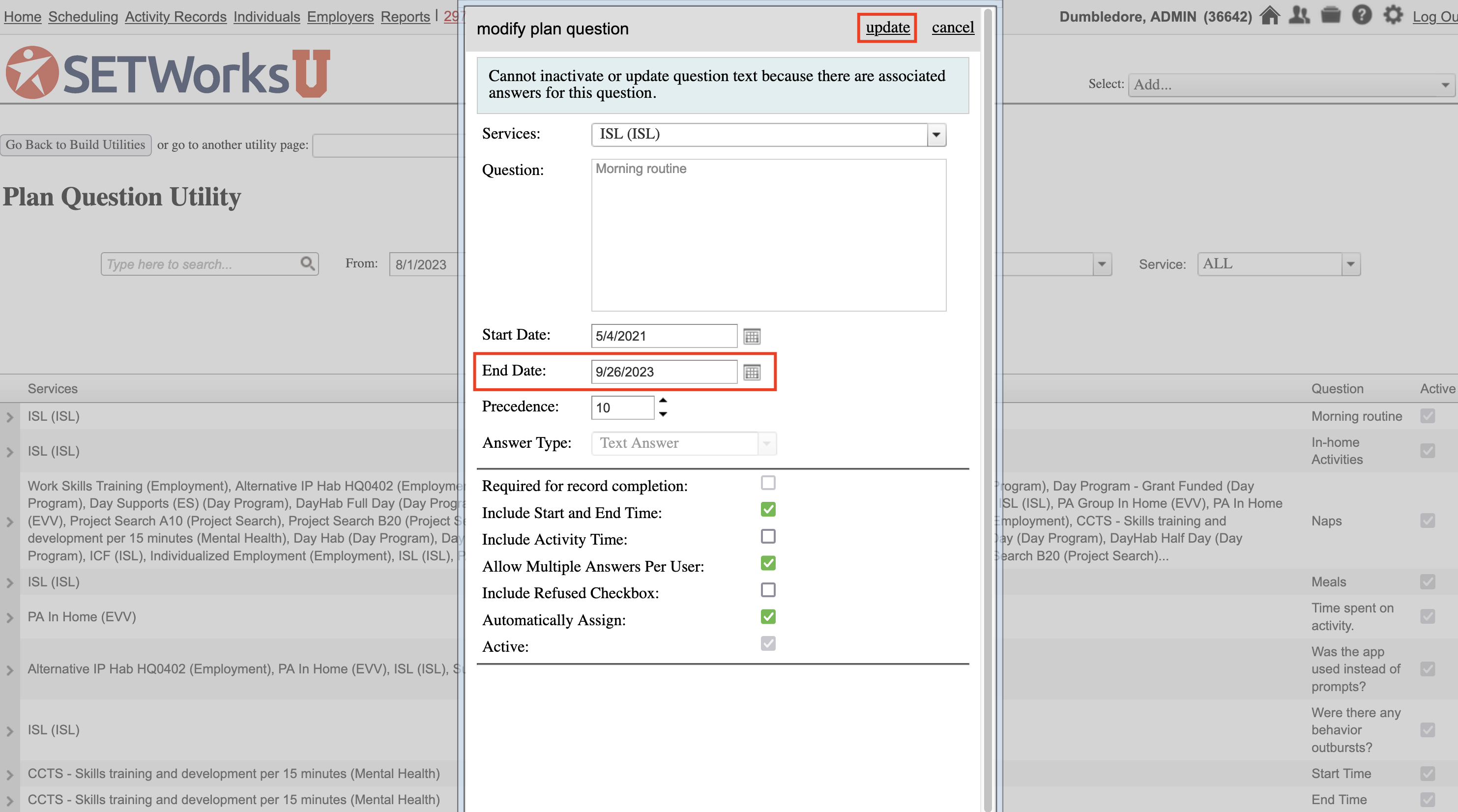Open the settings gear icon
This screenshot has height=812, width=1458.
pyautogui.click(x=1393, y=15)
